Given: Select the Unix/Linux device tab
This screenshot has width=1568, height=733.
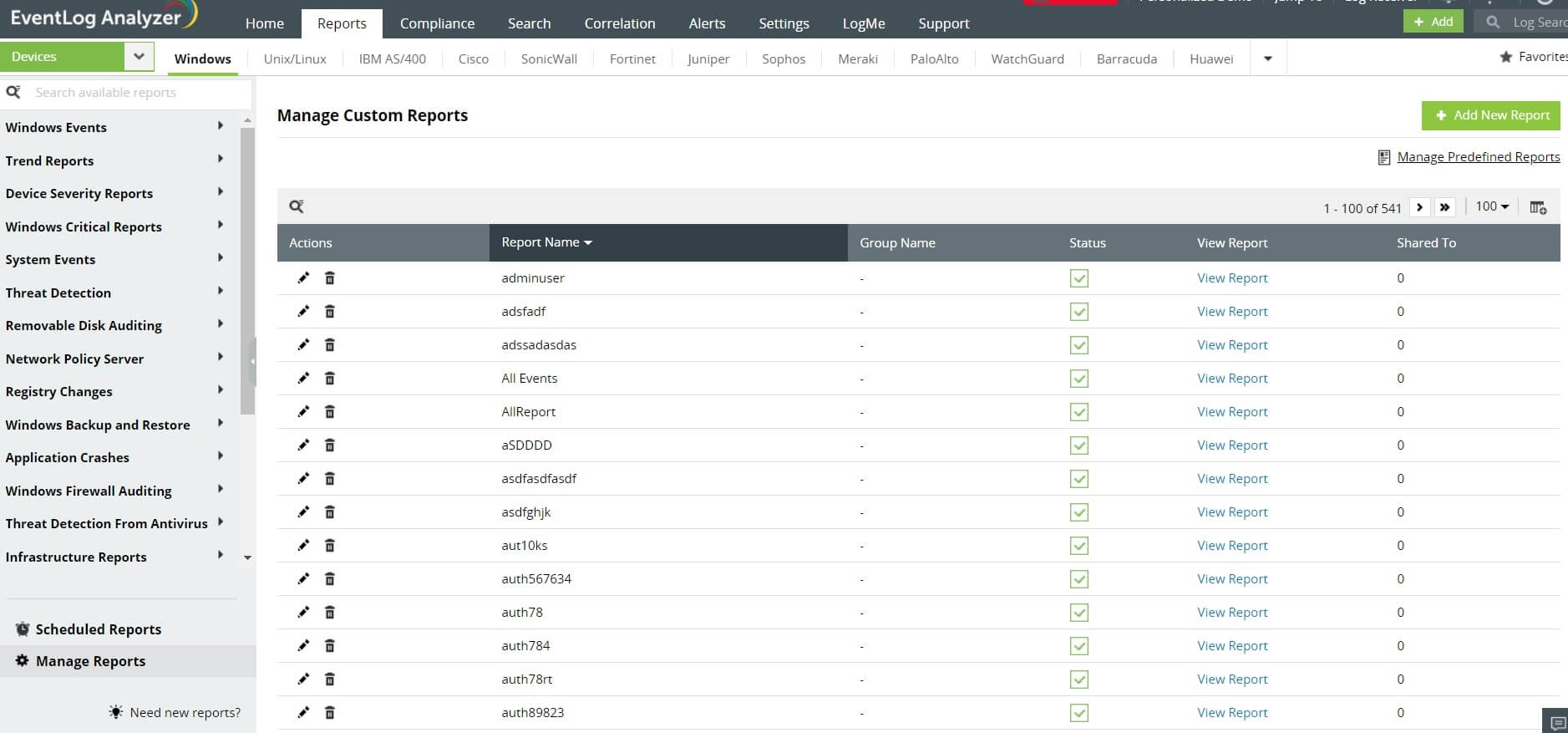Looking at the screenshot, I should point(295,59).
